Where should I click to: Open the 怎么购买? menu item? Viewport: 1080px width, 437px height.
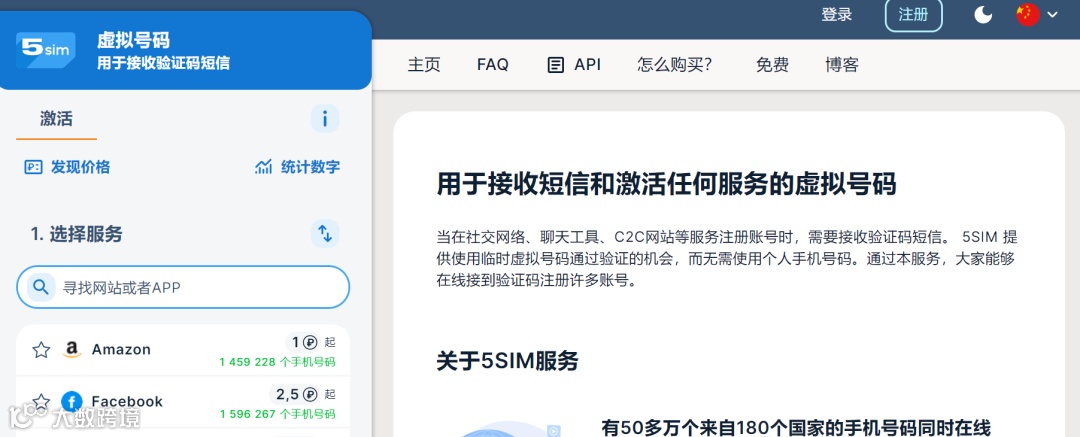(x=674, y=65)
